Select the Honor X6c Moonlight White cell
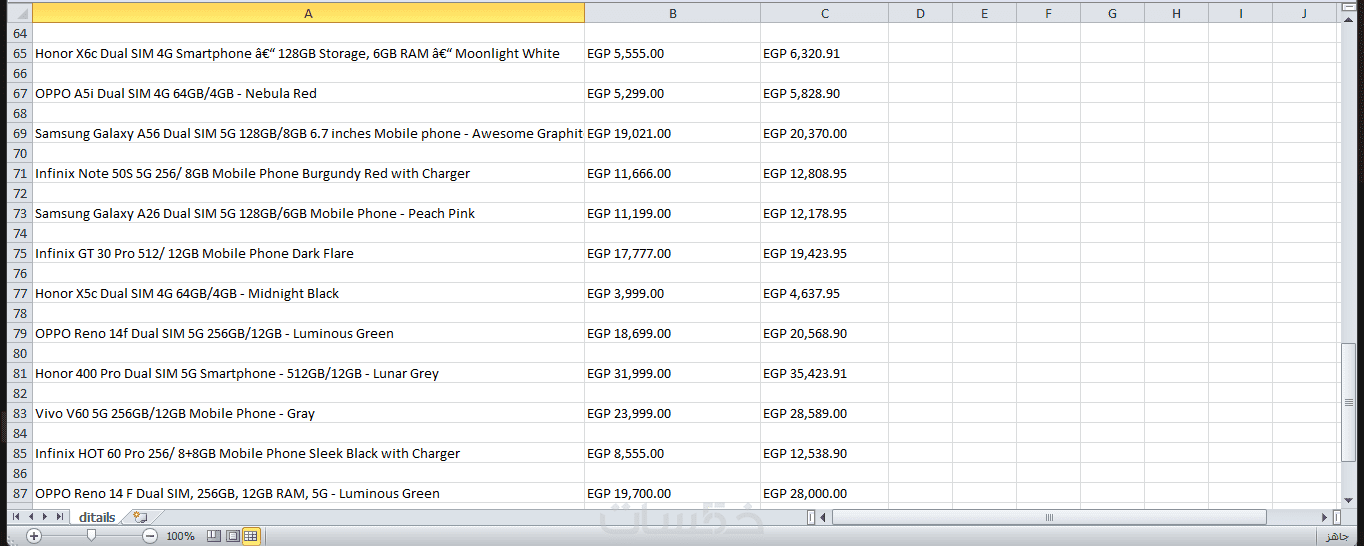The height and width of the screenshot is (546, 1364). [x=308, y=53]
